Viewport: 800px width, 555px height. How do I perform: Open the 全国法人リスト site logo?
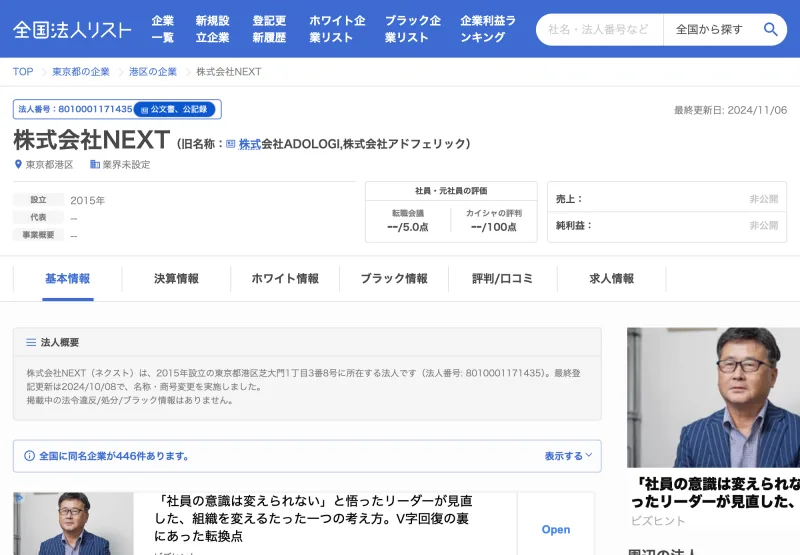(x=72, y=30)
